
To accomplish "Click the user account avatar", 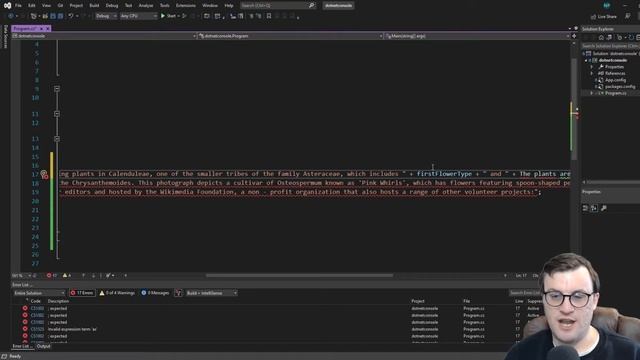I will (607, 5).
